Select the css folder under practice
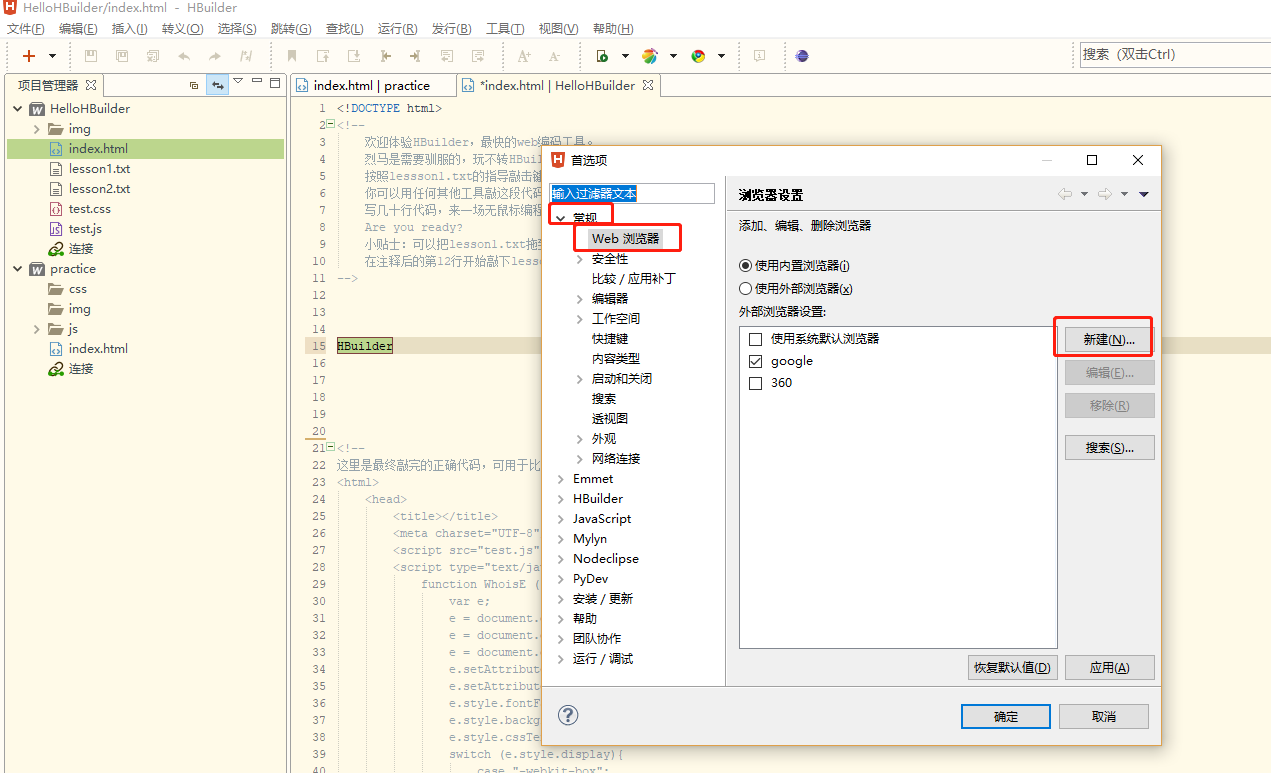The width and height of the screenshot is (1271, 773). tap(77, 288)
